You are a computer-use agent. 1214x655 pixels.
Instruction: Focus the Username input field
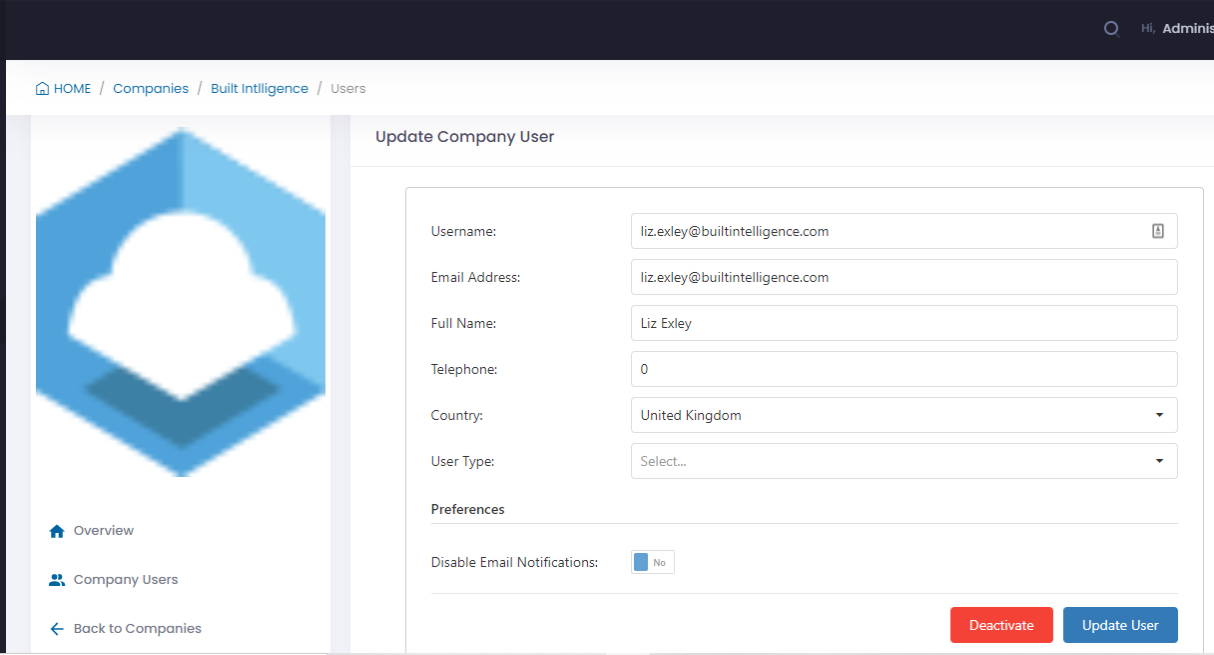pos(904,231)
